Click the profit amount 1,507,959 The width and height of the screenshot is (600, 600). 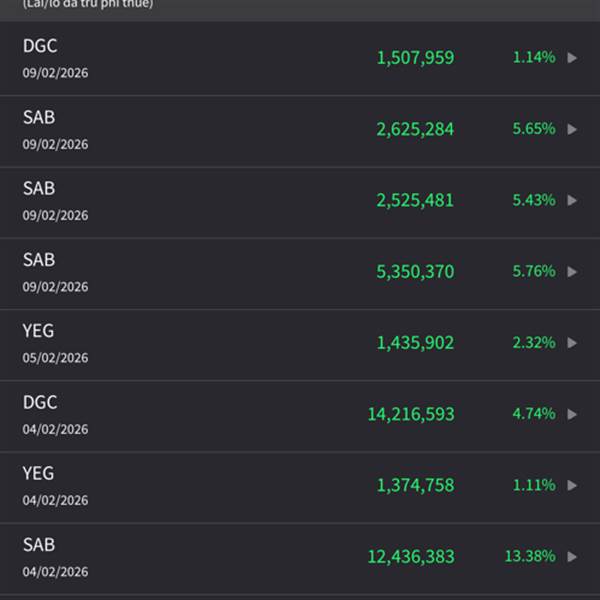415,58
